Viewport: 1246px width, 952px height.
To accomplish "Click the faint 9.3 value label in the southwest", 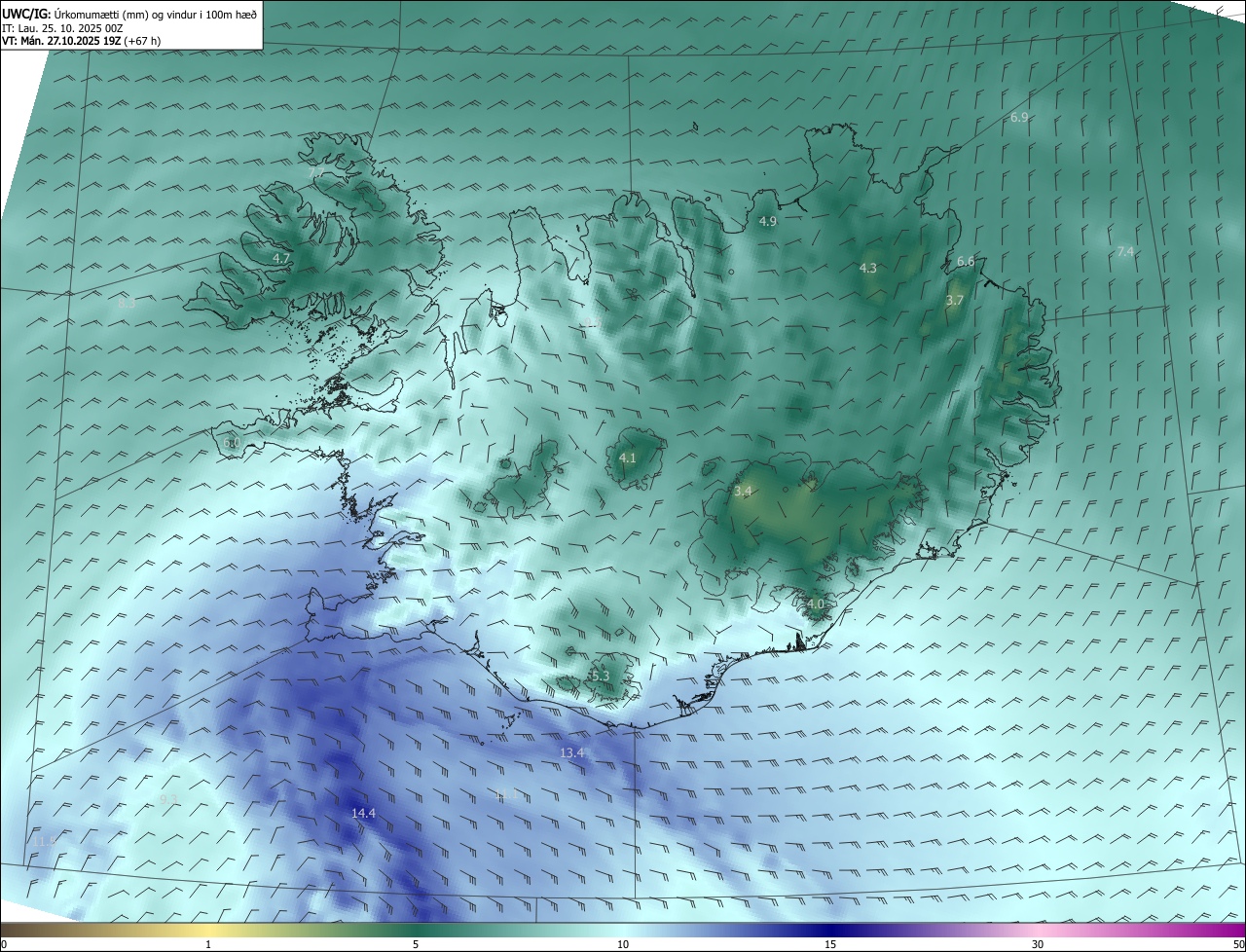I will tap(168, 799).
